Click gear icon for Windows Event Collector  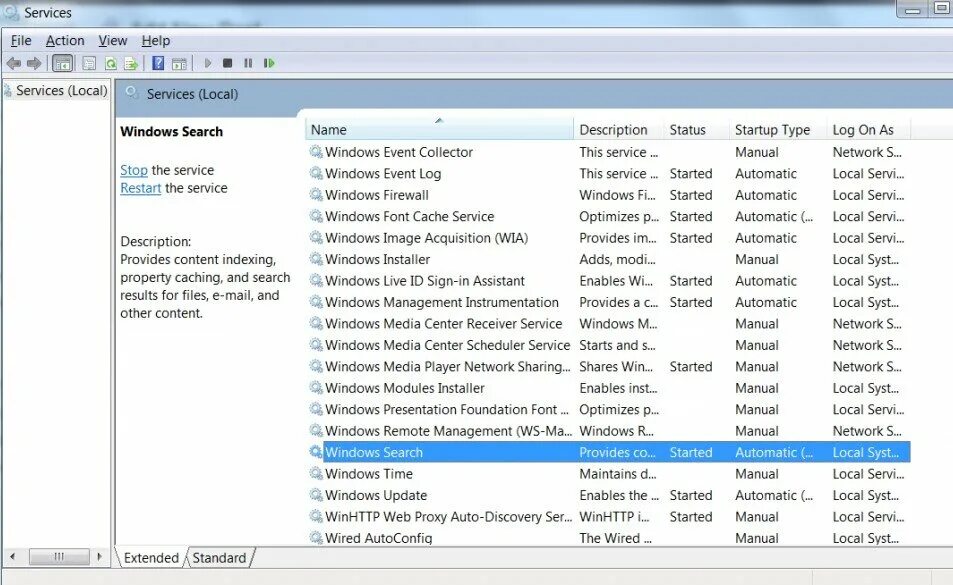316,151
